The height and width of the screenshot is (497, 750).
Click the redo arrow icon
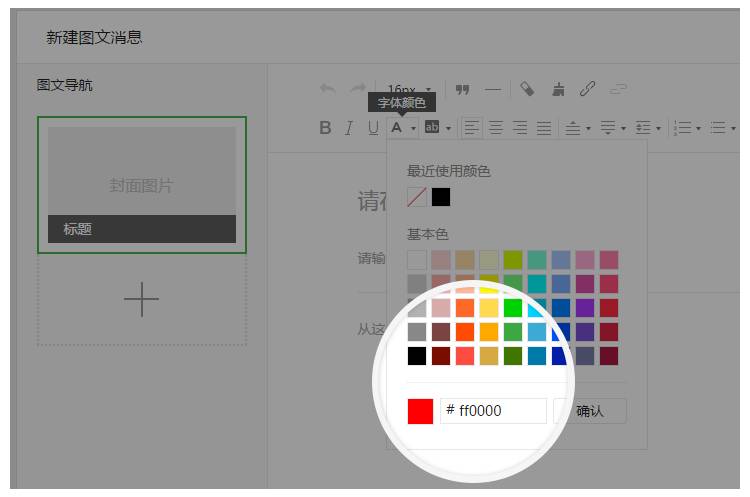point(357,89)
